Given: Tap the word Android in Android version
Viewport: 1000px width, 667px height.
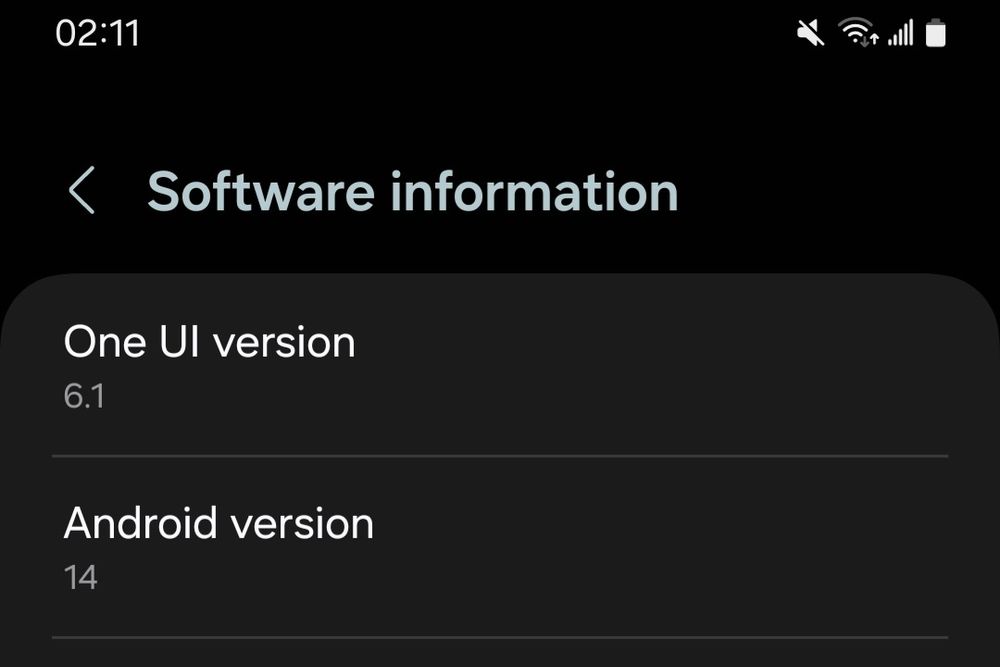Looking at the screenshot, I should 140,523.
